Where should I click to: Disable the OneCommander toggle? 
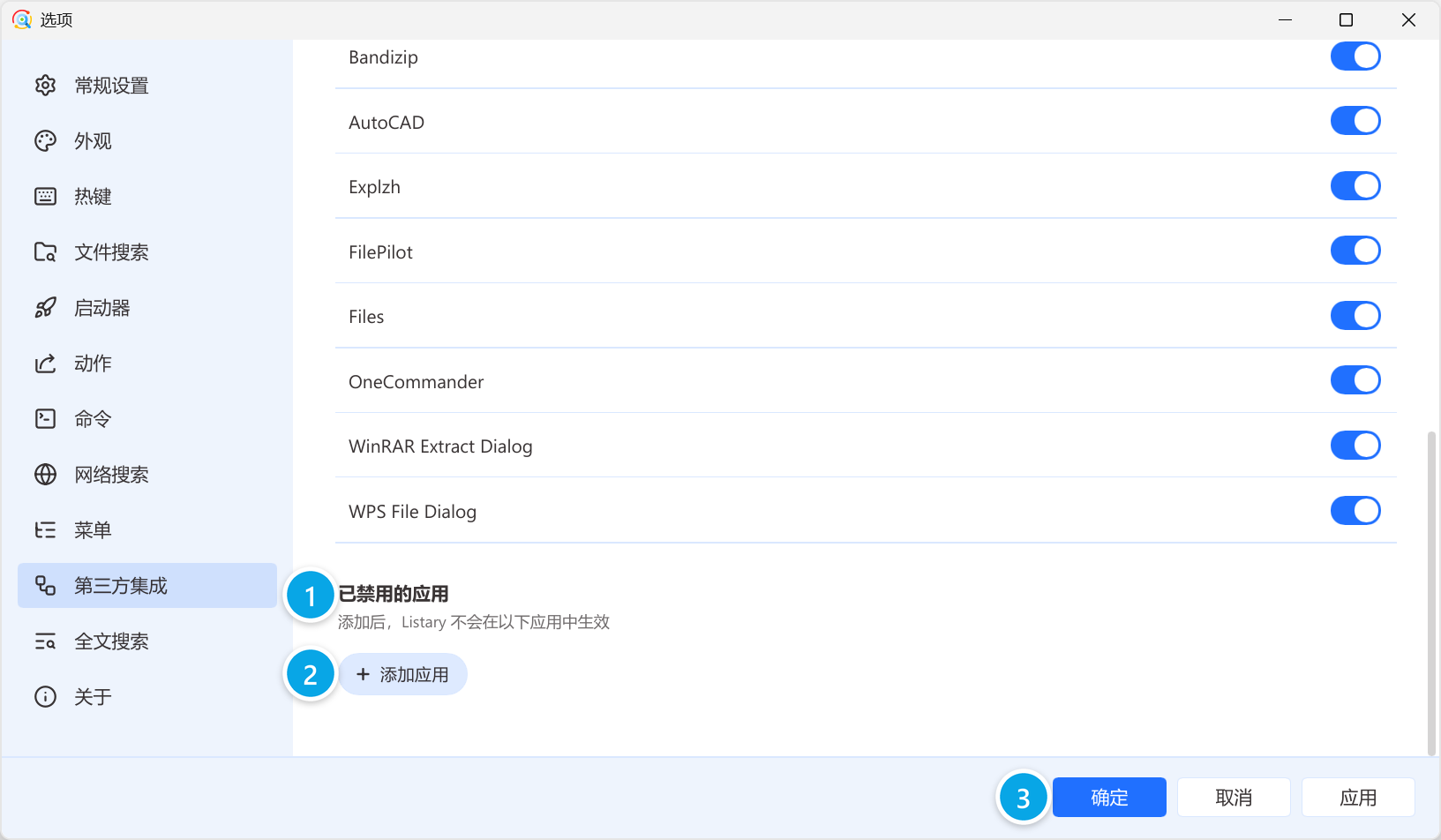tap(1355, 380)
